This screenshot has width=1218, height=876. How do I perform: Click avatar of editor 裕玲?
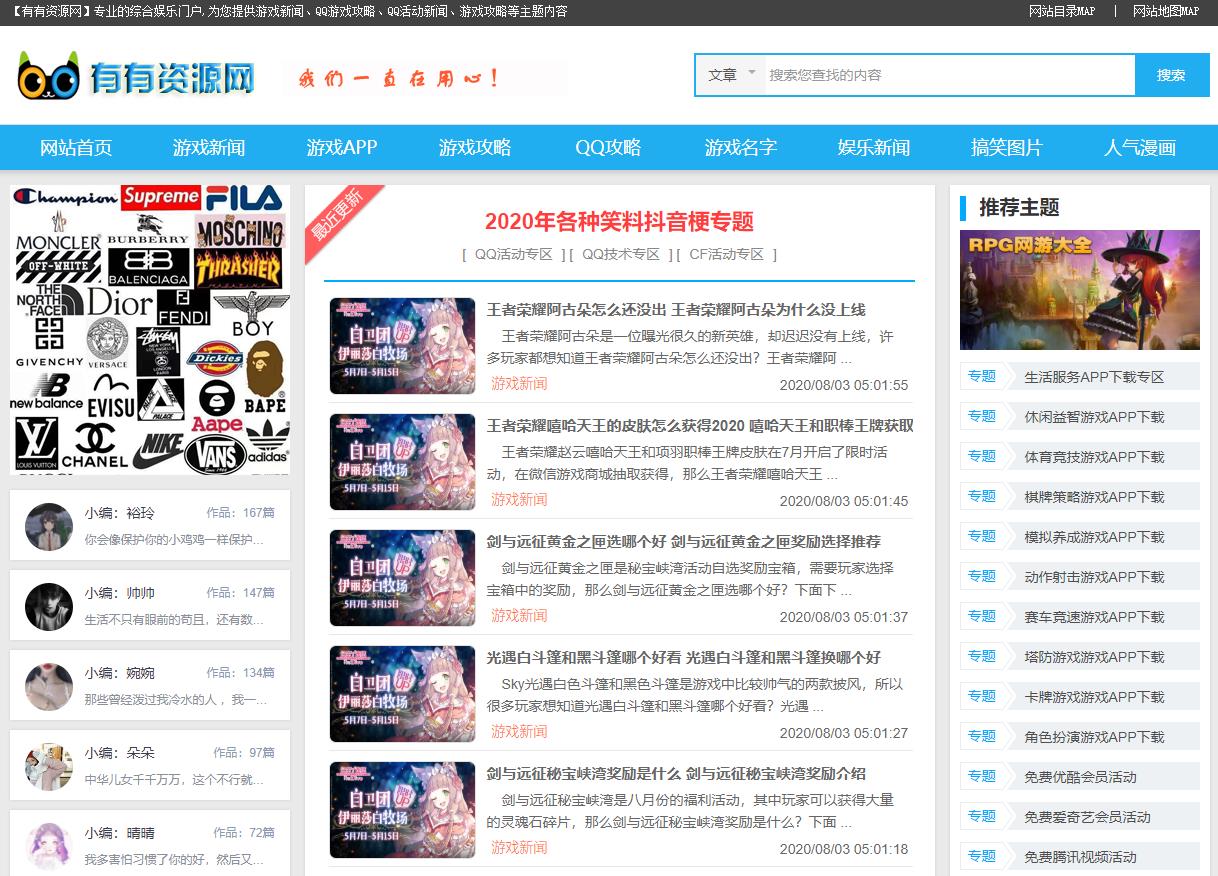(x=49, y=527)
